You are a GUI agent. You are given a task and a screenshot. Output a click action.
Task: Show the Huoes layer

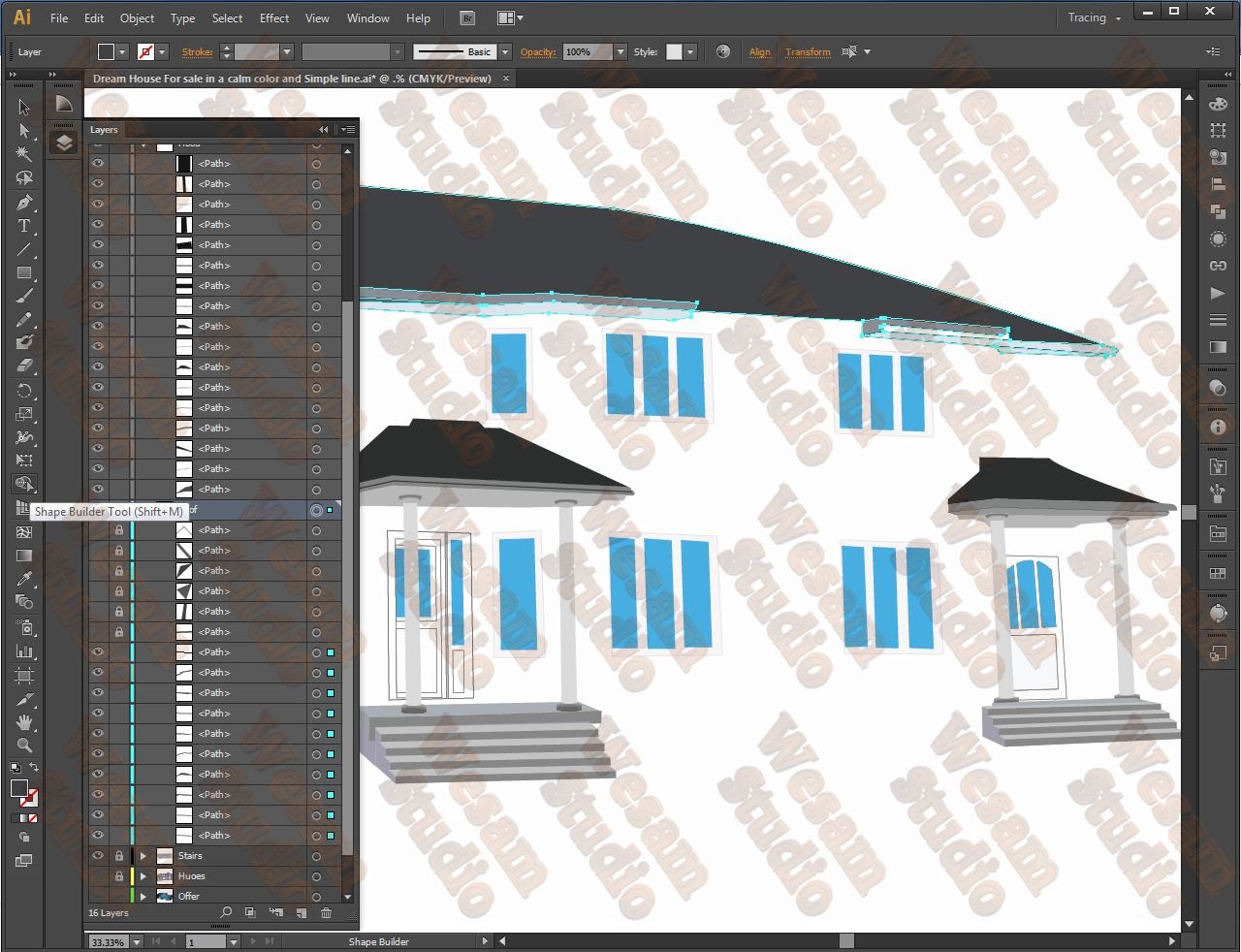[x=98, y=876]
